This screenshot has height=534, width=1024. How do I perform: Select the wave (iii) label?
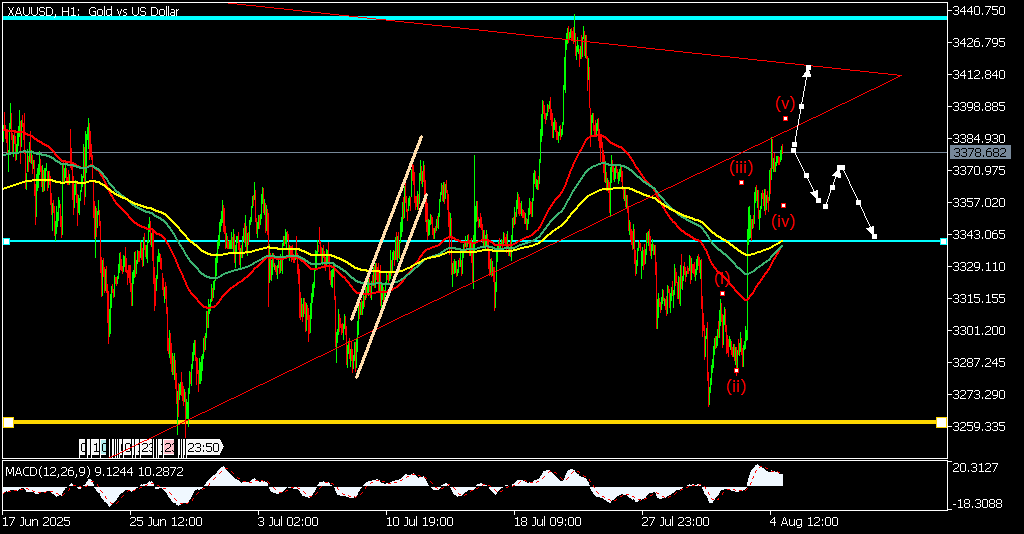(741, 168)
